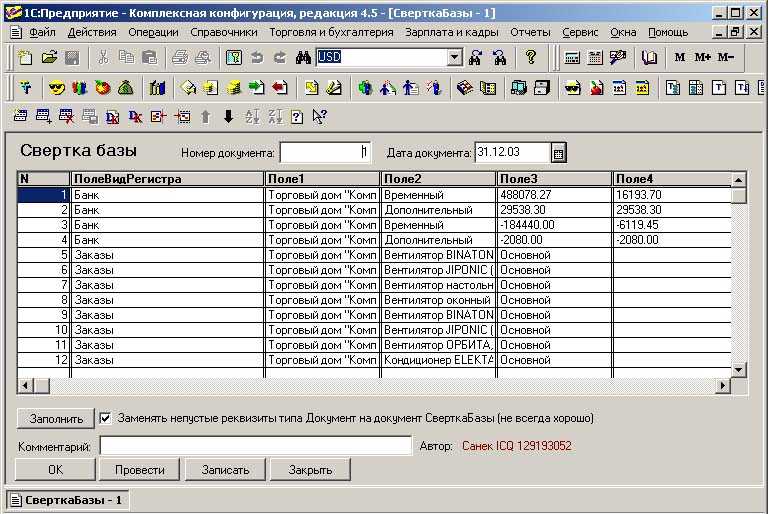The image size is (768, 514).
Task: Click the Sort ascending A-Z icon
Action: tap(252, 117)
